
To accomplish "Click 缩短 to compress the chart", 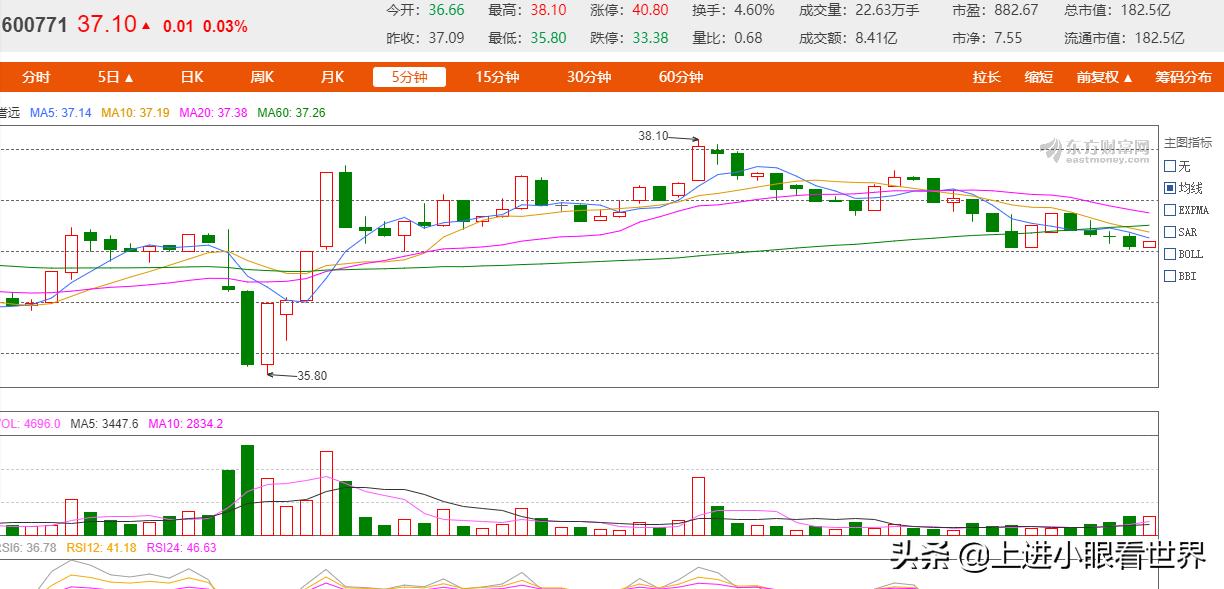I will pyautogui.click(x=1039, y=76).
